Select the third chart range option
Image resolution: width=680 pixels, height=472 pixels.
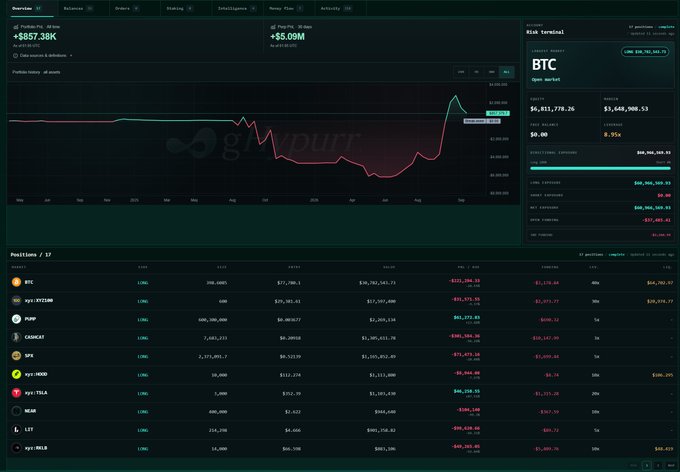(x=491, y=72)
